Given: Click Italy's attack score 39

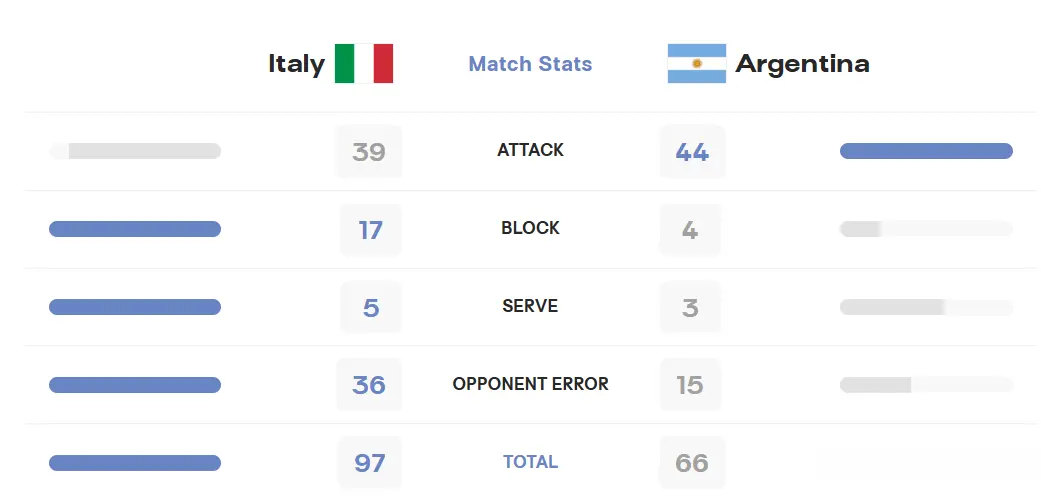Looking at the screenshot, I should pyautogui.click(x=368, y=152).
